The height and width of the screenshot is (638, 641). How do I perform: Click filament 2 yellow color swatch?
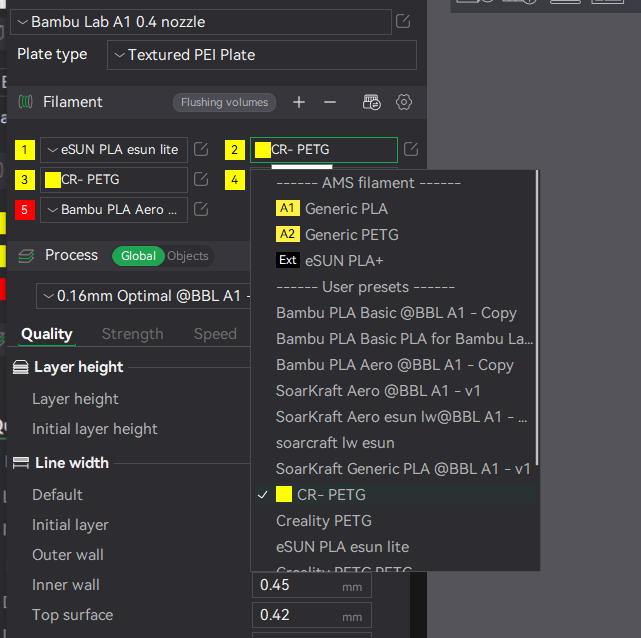tap(235, 150)
